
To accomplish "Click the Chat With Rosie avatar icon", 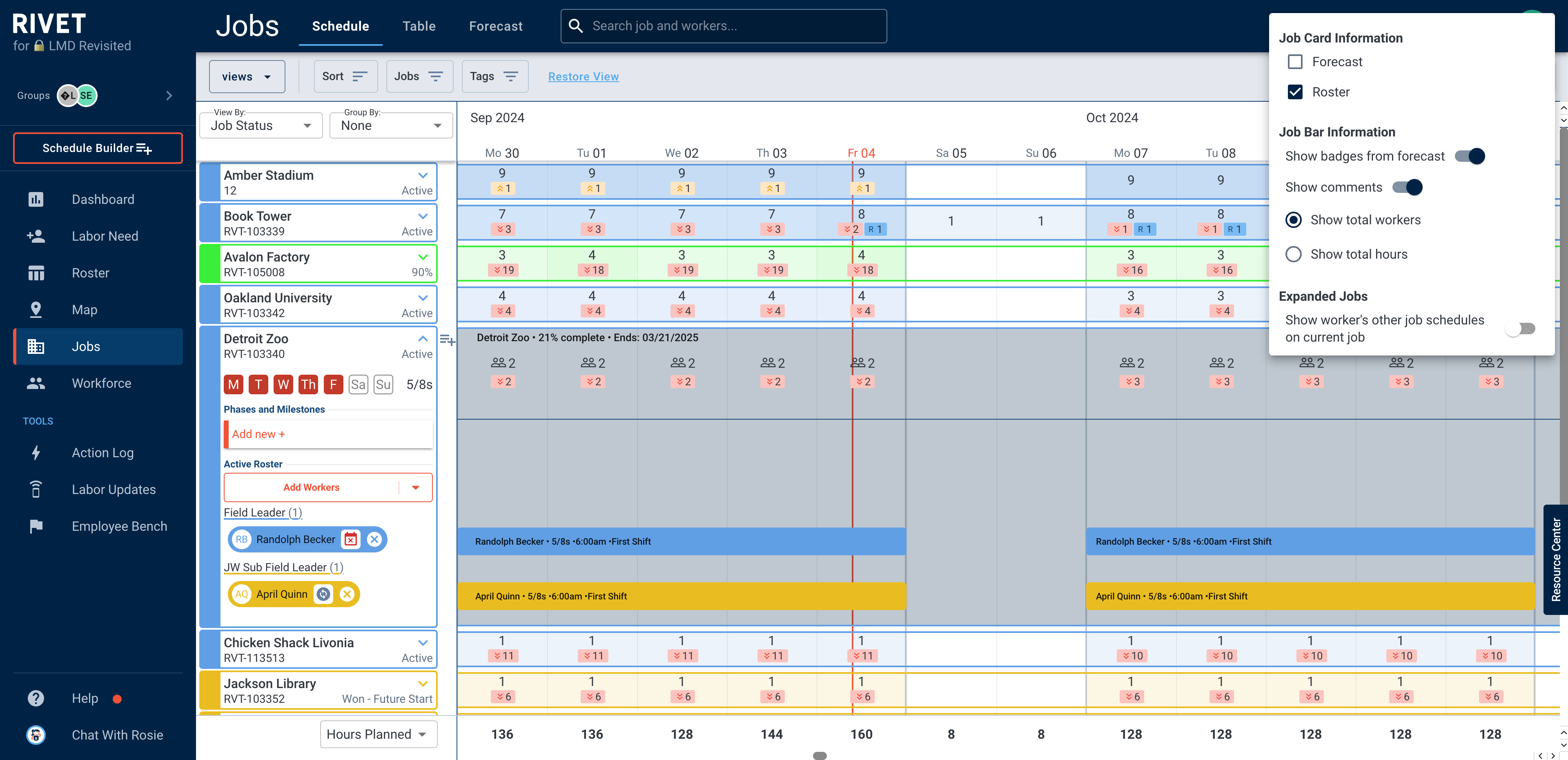I will point(36,735).
